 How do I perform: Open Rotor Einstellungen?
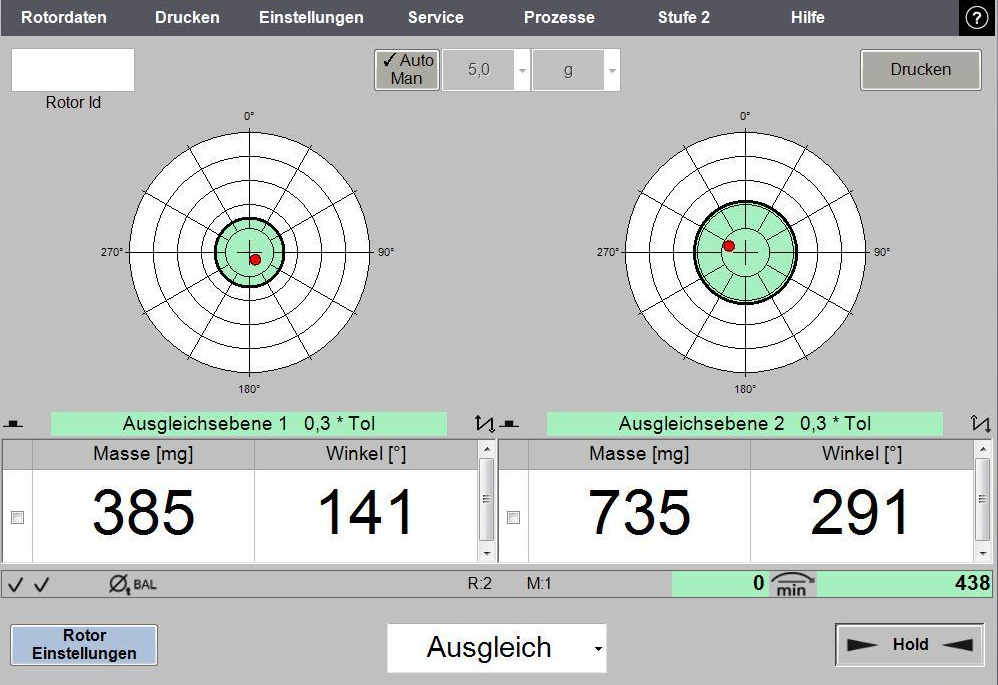(x=84, y=645)
